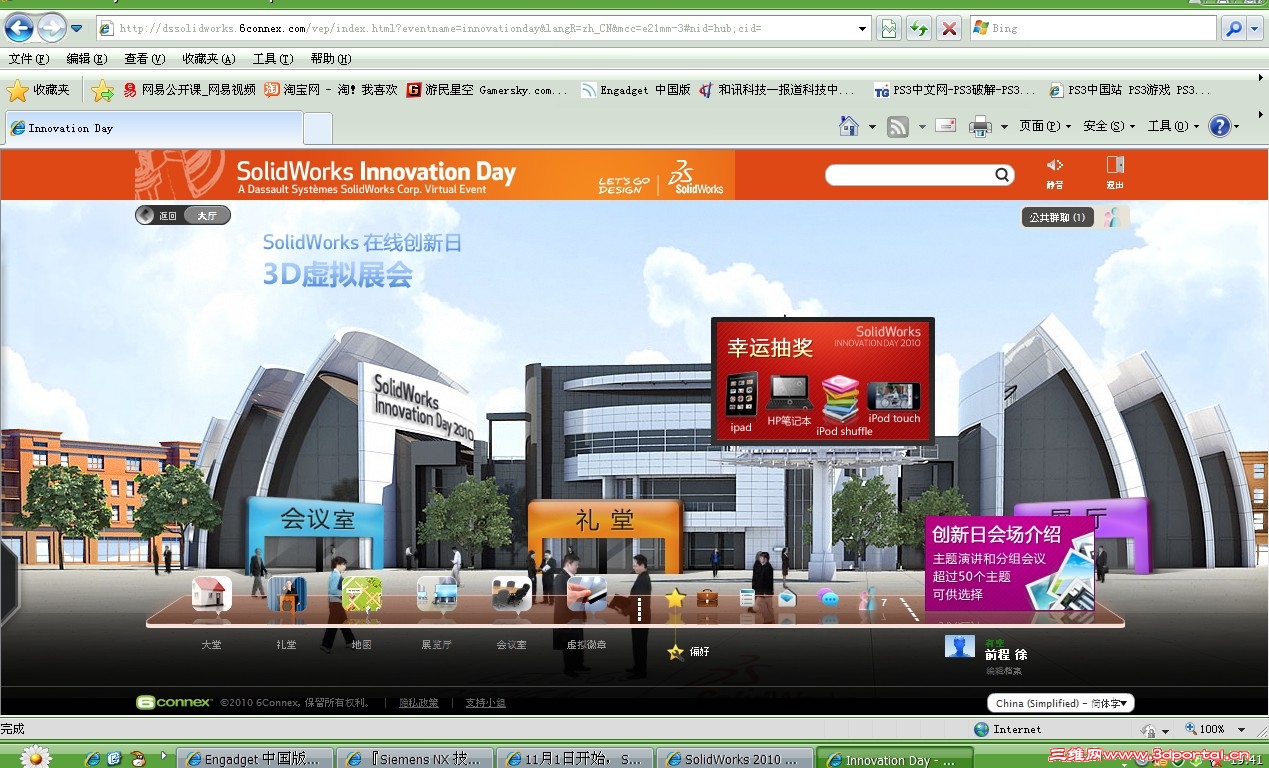Open the chat bubbles icon in dock
The image size is (1269, 768).
tap(828, 598)
